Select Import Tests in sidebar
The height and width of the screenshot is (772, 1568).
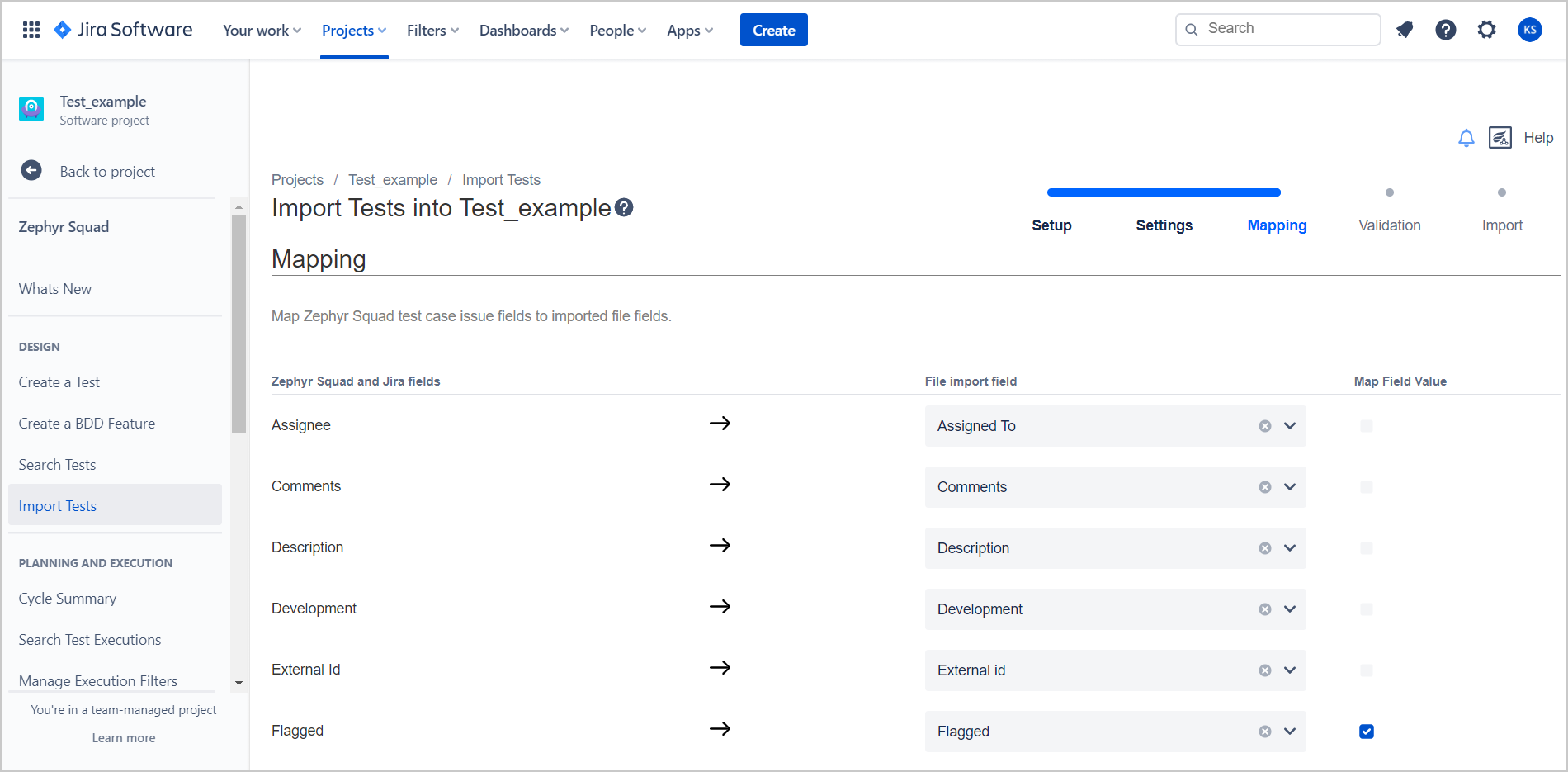[x=115, y=504]
